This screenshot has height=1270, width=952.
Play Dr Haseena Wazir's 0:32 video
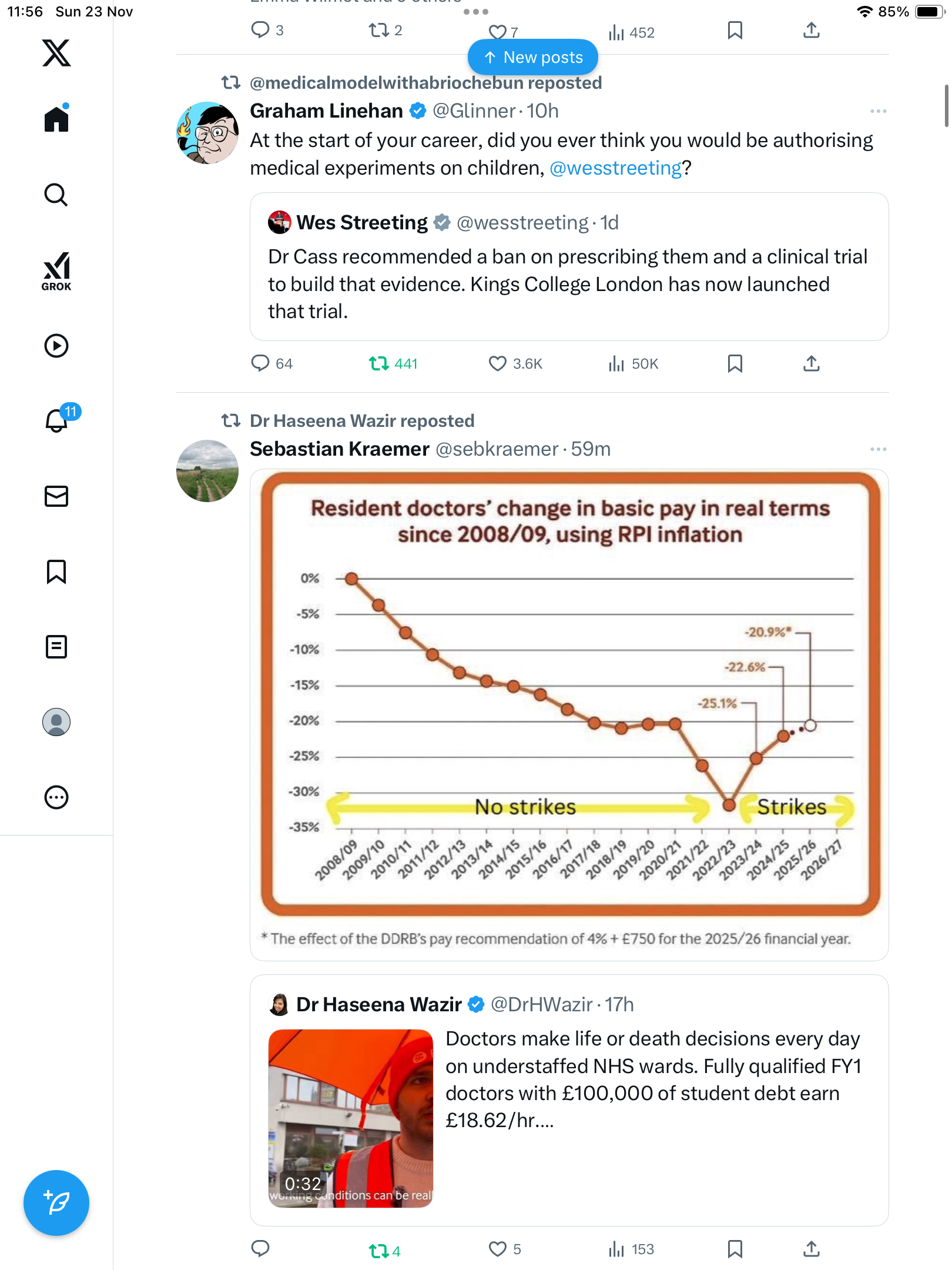point(351,1118)
